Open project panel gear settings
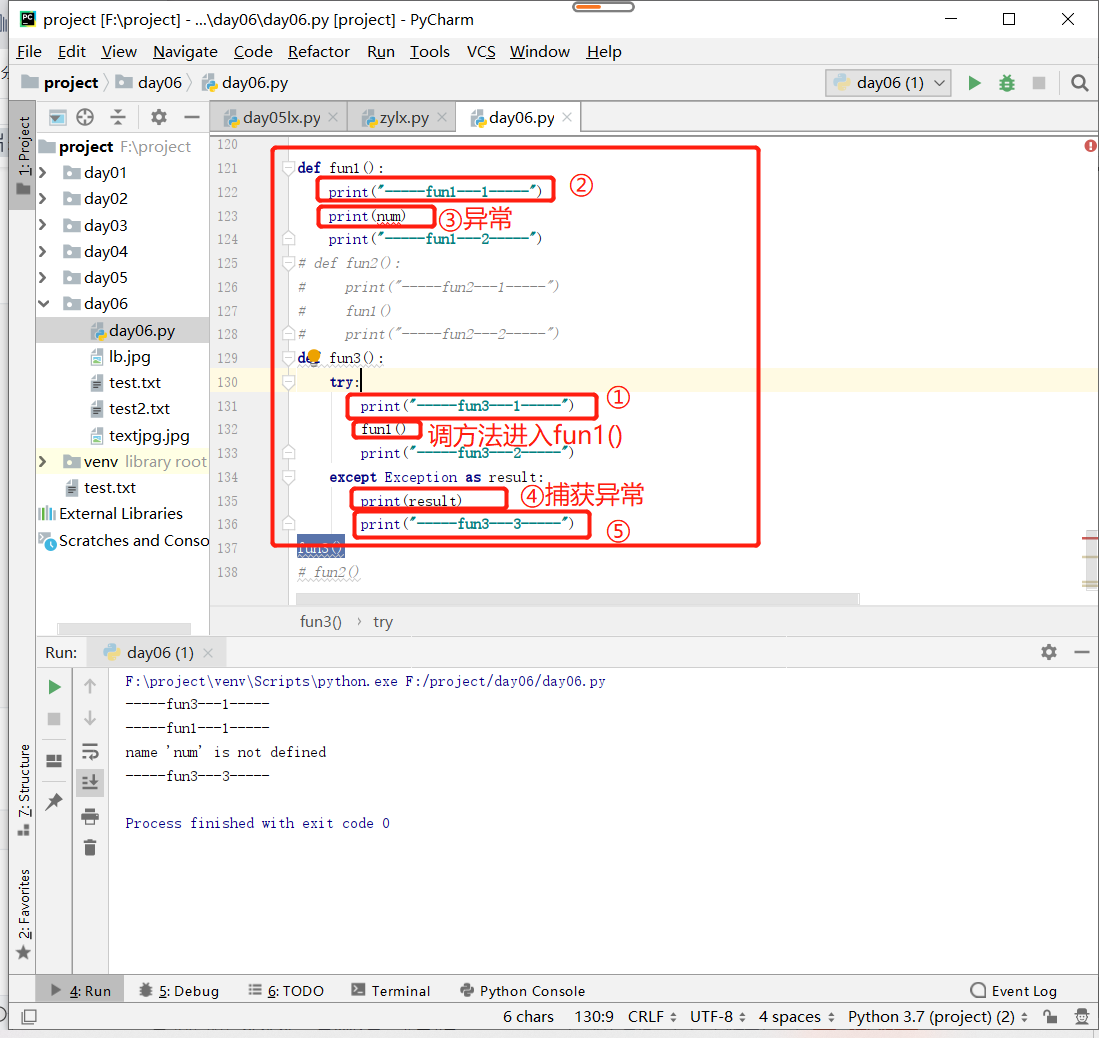 [159, 117]
